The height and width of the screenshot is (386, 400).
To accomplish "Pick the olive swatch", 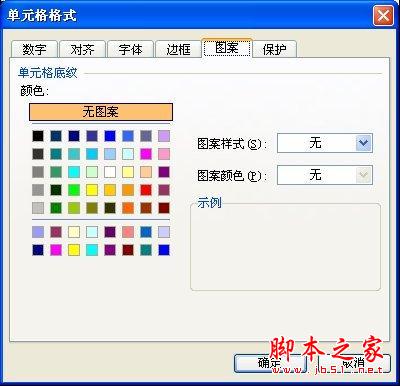I will click(x=92, y=208).
